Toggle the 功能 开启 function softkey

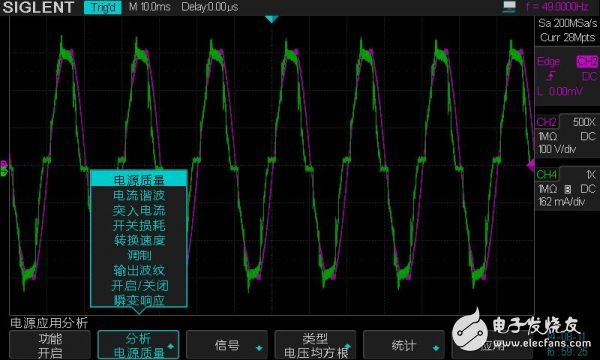[50, 345]
